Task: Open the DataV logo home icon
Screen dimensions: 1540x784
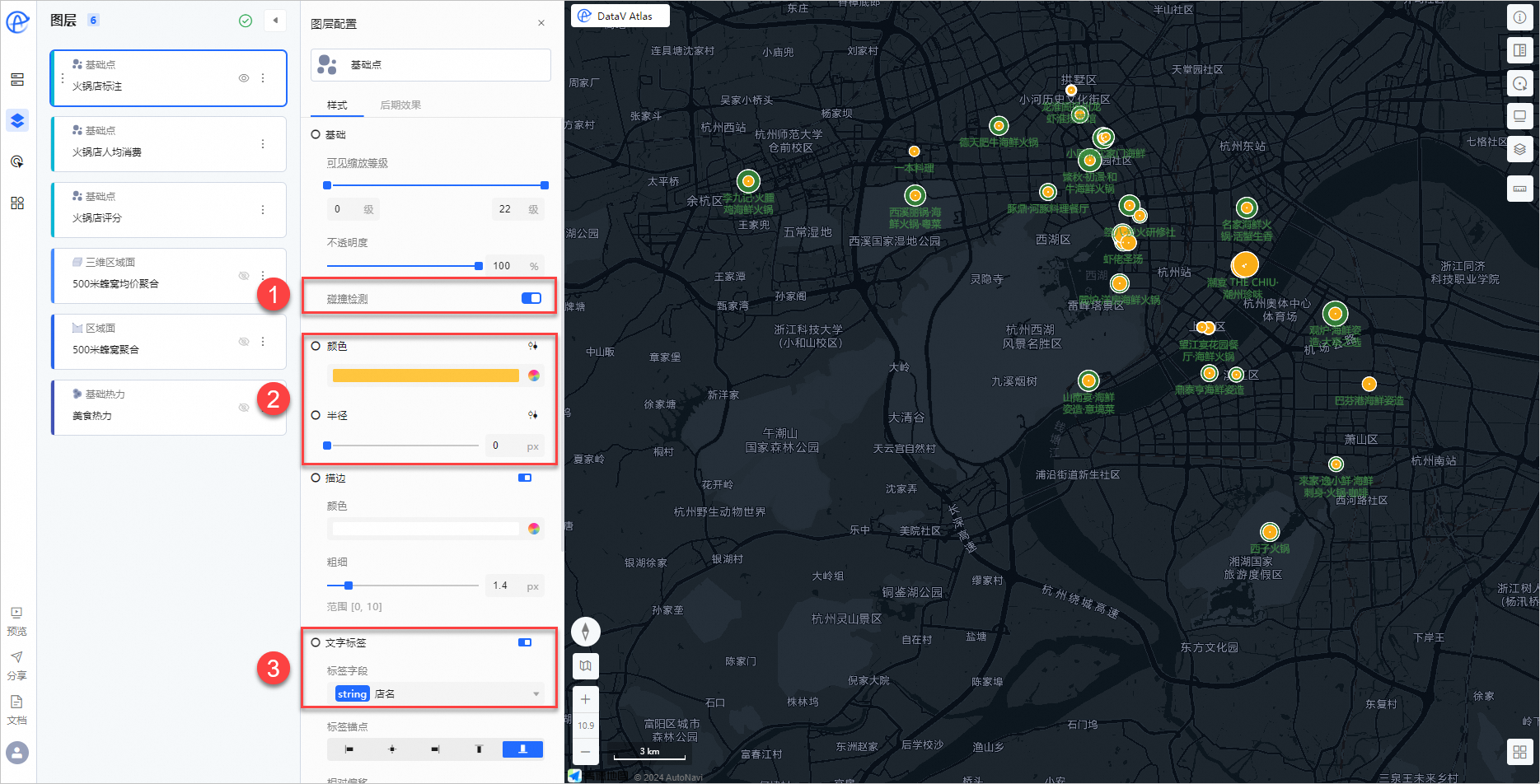Action: point(17,21)
